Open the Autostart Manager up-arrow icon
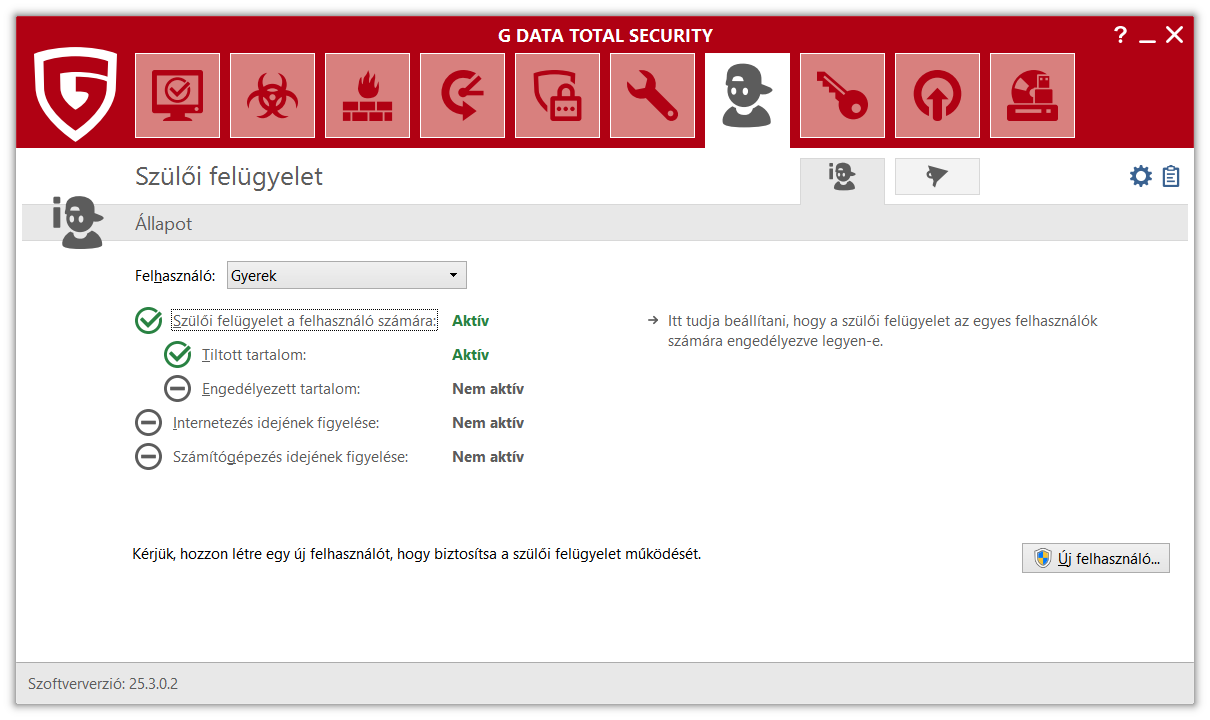The height and width of the screenshot is (720, 1210). pyautogui.click(x=937, y=95)
